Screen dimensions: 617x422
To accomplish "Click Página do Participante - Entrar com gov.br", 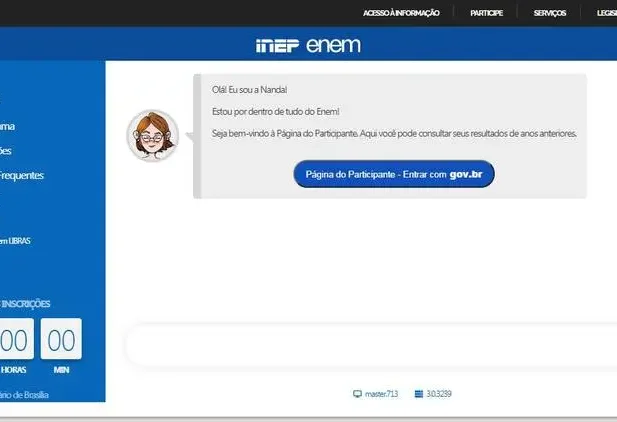I will coord(394,174).
